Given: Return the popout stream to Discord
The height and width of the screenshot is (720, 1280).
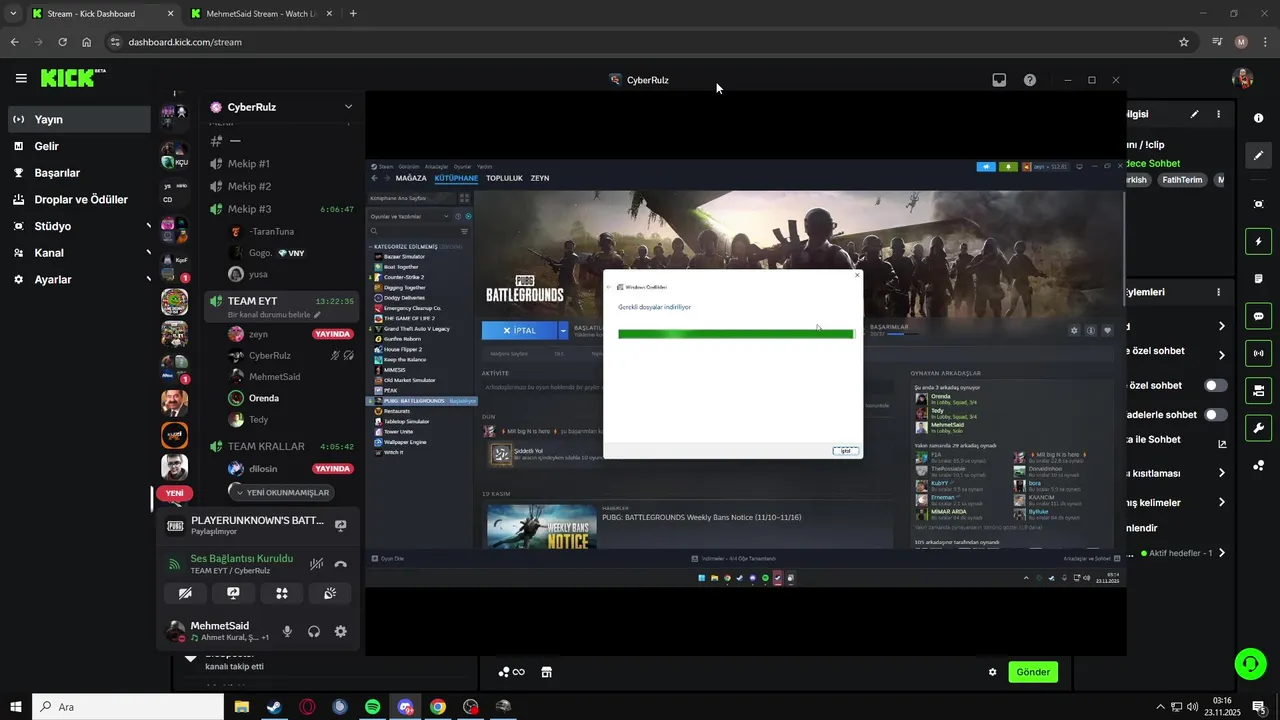Looking at the screenshot, I should [999, 80].
